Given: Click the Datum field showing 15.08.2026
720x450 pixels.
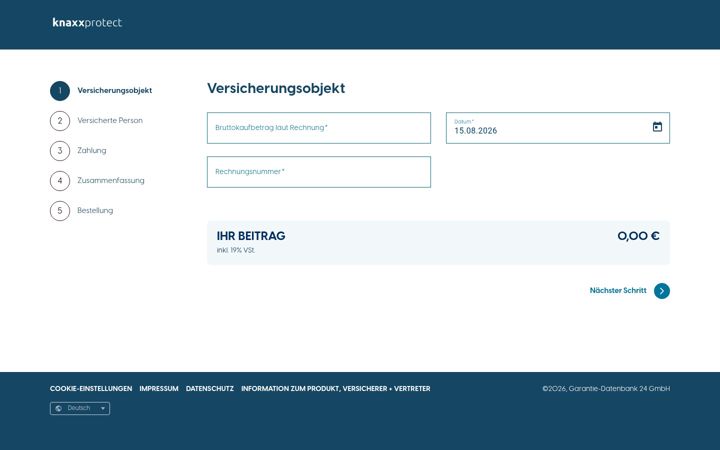Looking at the screenshot, I should tap(557, 128).
